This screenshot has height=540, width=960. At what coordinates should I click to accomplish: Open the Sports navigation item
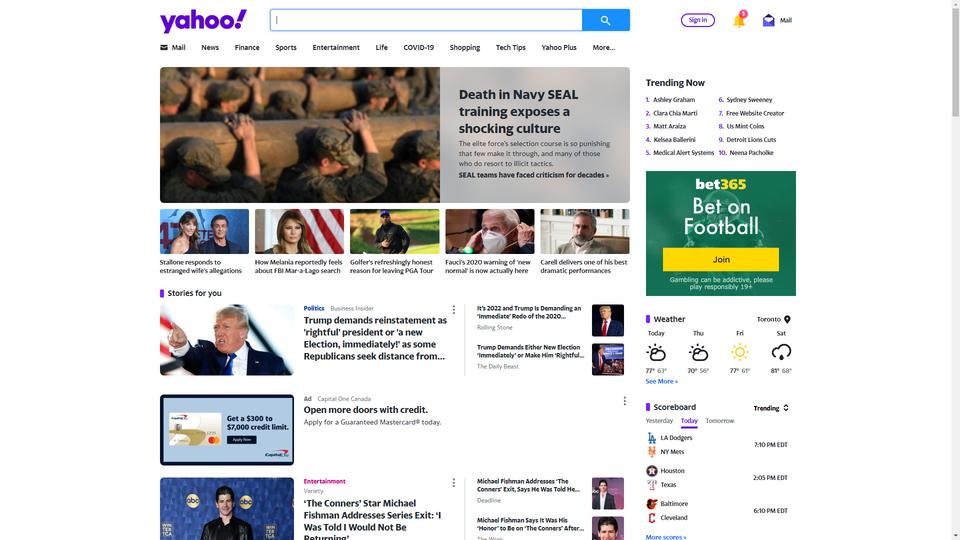[x=286, y=47]
